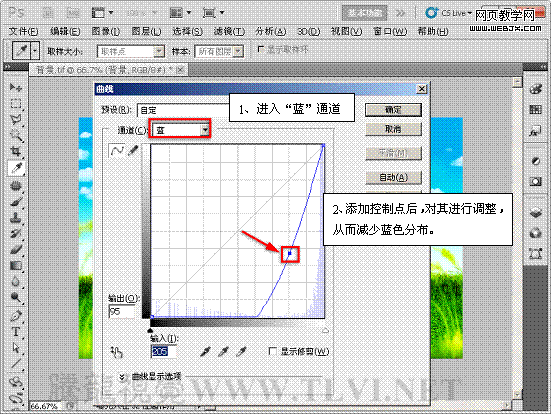551x414 pixels.
Task: Open the Layers panel icon
Action: tap(536, 212)
